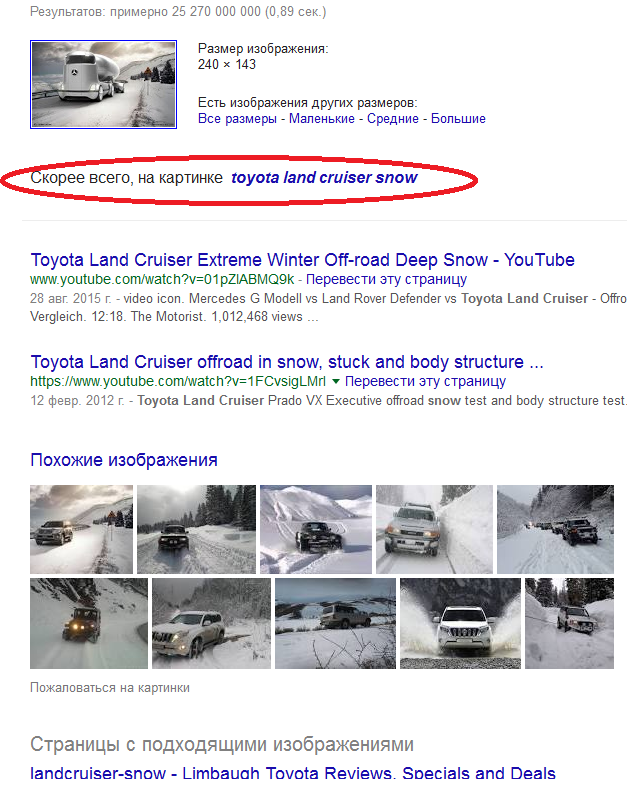Select 'Маленькие' image size link

pos(322,119)
